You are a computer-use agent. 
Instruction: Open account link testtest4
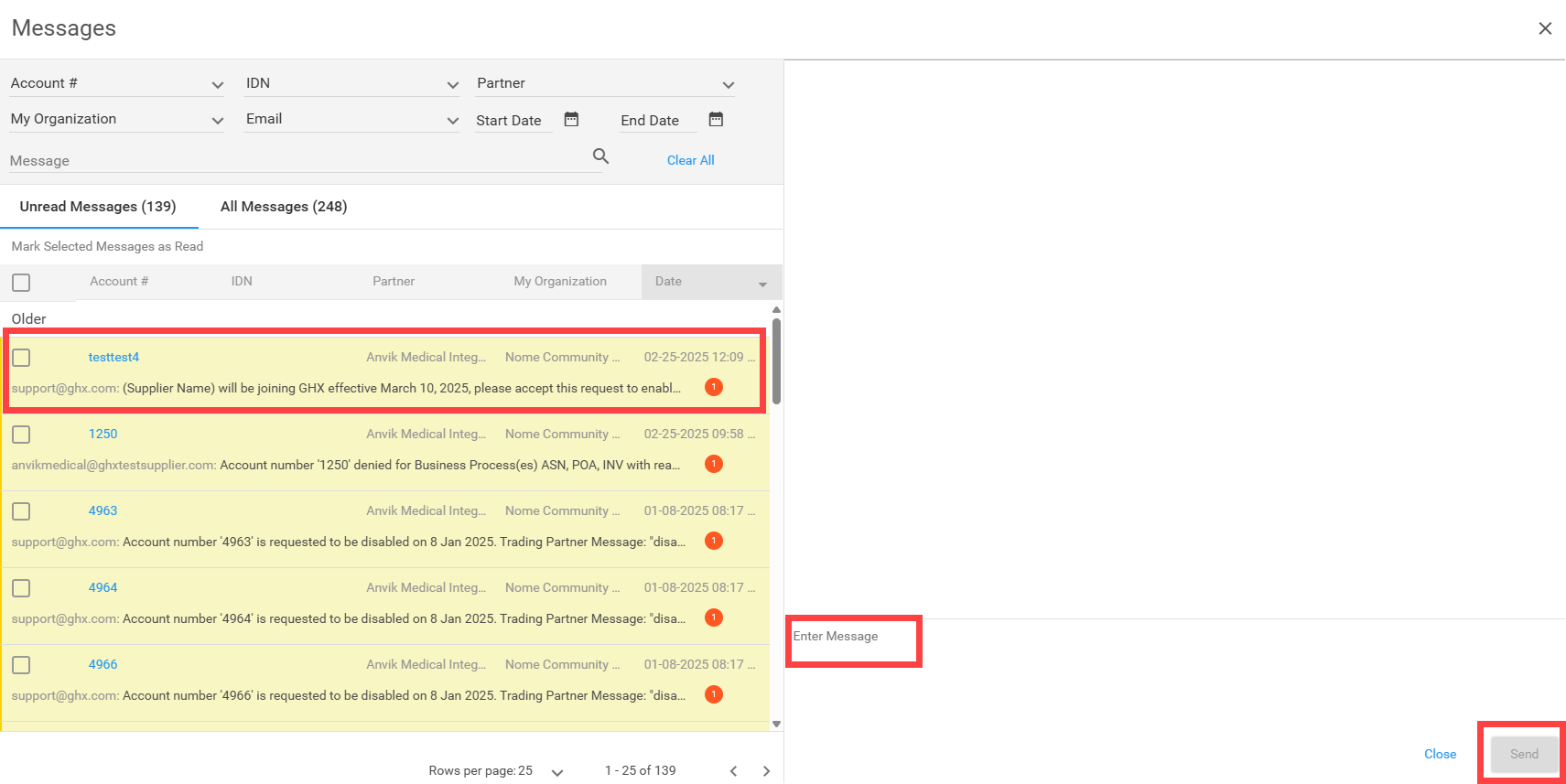pyautogui.click(x=113, y=357)
